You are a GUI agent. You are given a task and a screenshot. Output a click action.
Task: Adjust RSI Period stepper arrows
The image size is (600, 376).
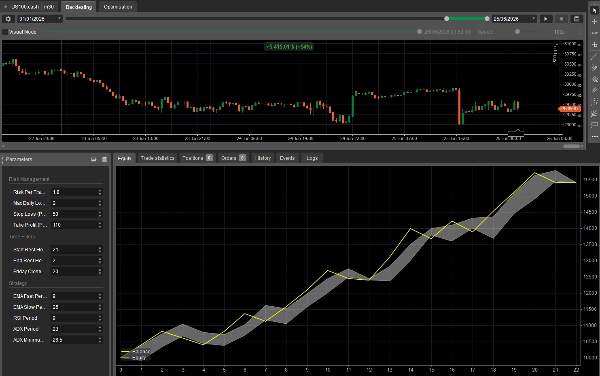click(x=100, y=318)
